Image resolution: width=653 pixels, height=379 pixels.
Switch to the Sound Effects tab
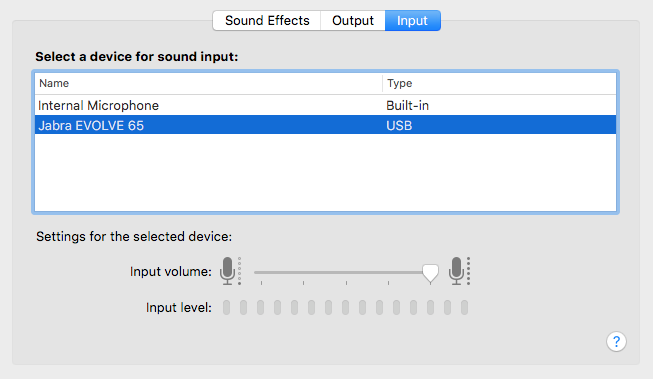[x=267, y=20]
